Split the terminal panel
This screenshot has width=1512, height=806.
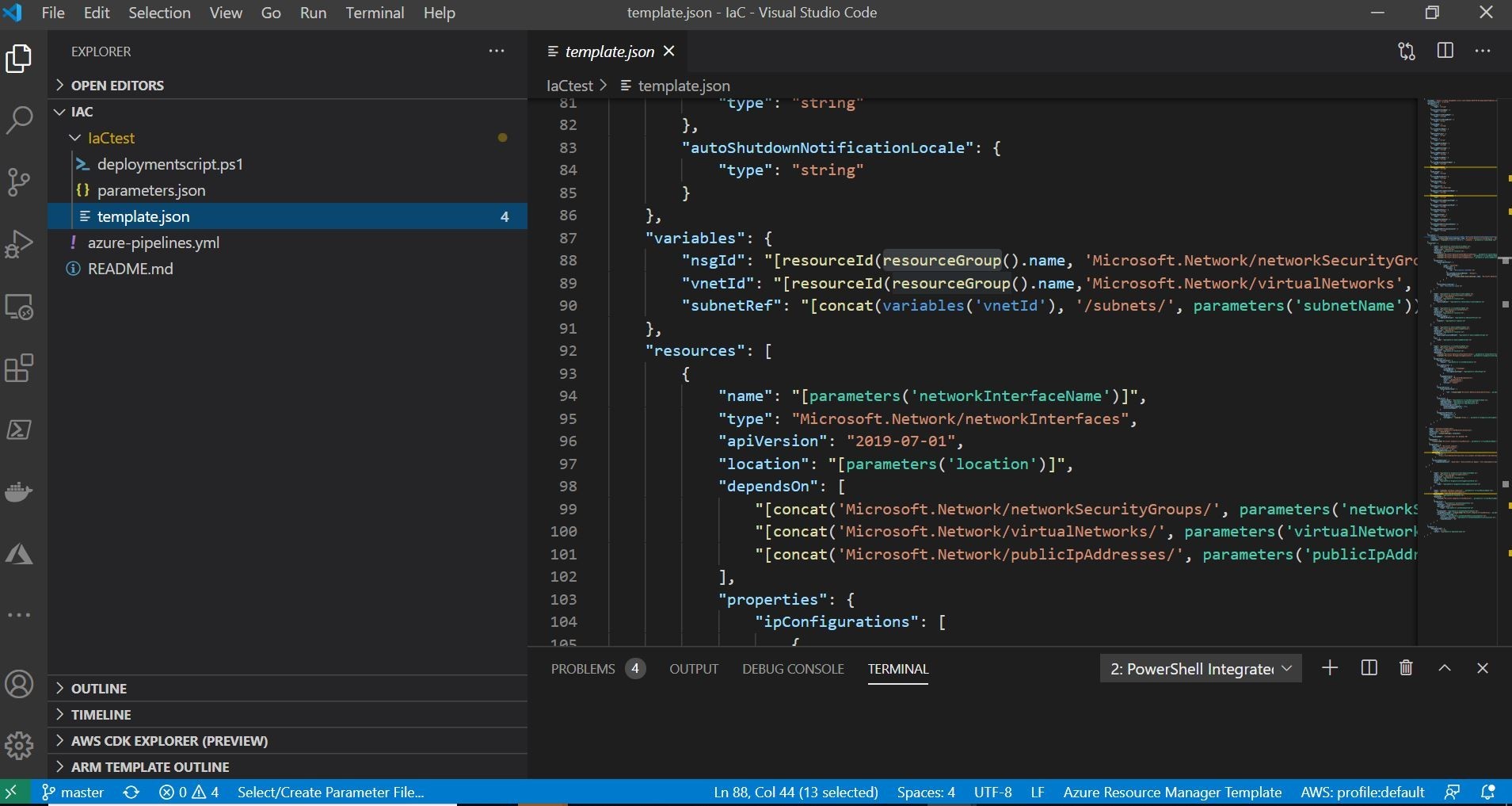pos(1369,668)
